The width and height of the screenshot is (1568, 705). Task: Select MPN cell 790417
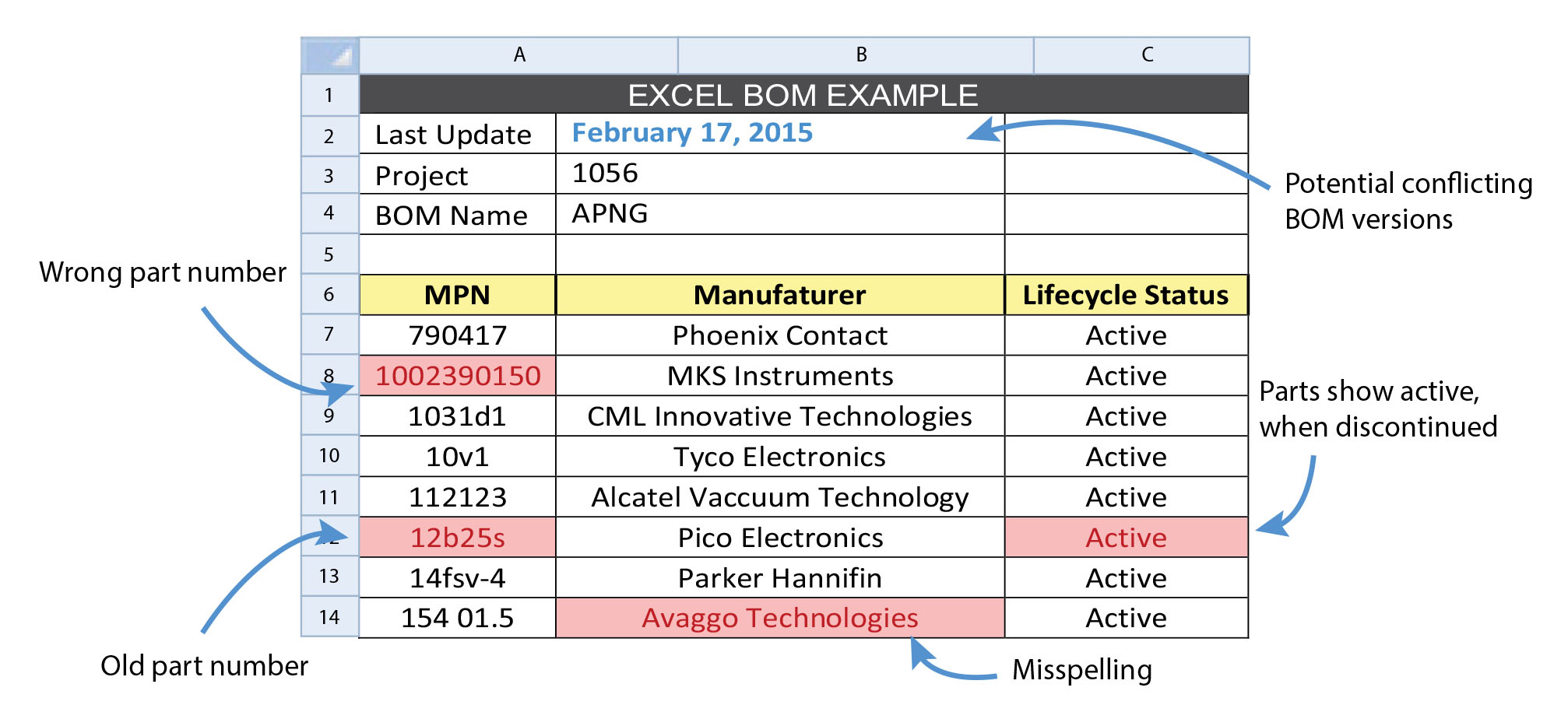click(458, 335)
